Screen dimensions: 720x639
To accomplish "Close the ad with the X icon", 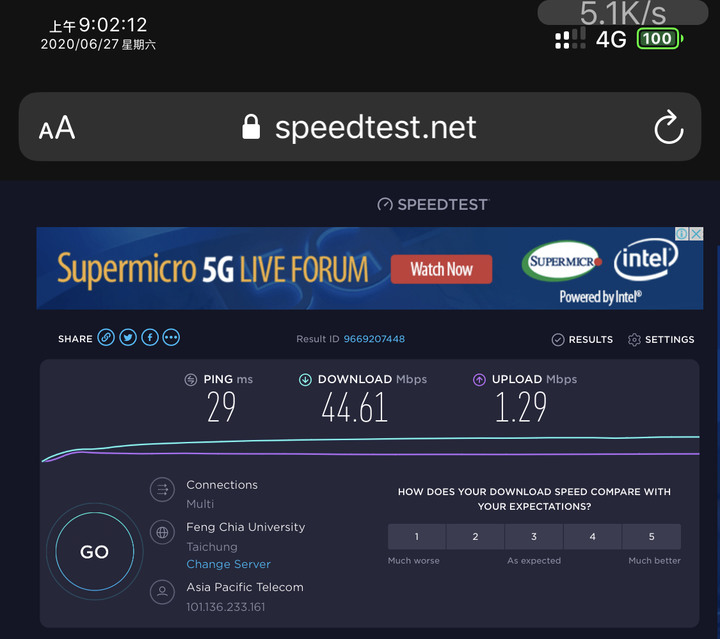I will [696, 234].
